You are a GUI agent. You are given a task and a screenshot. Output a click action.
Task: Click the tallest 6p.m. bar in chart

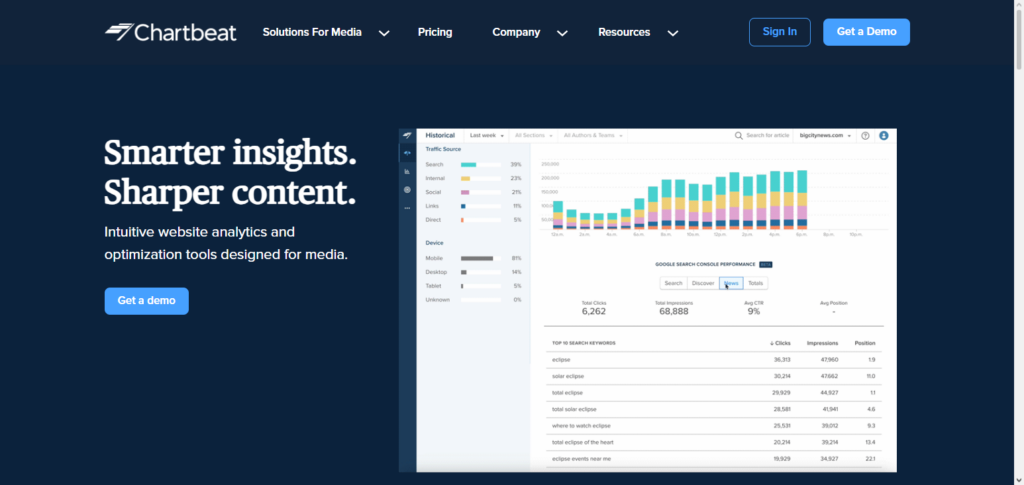[802, 200]
